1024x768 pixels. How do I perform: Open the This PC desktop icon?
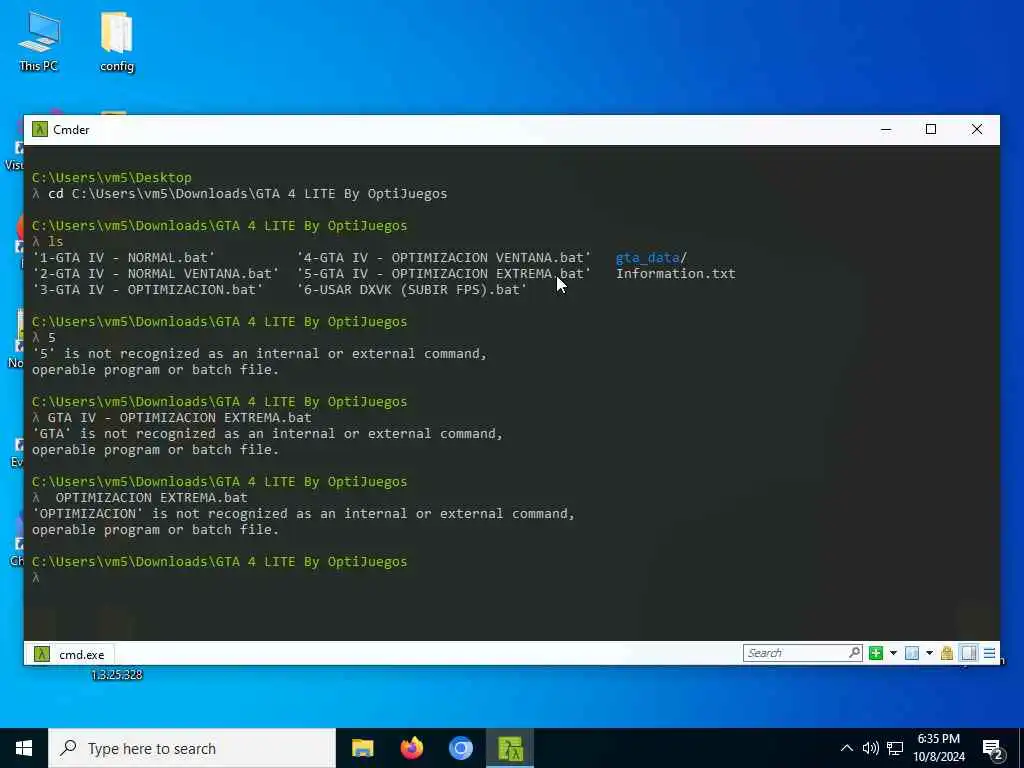pyautogui.click(x=39, y=42)
